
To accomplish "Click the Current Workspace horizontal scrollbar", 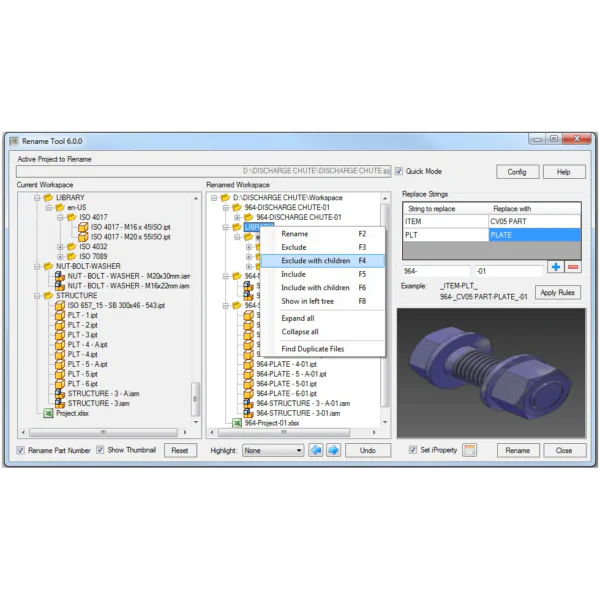I will pos(104,432).
